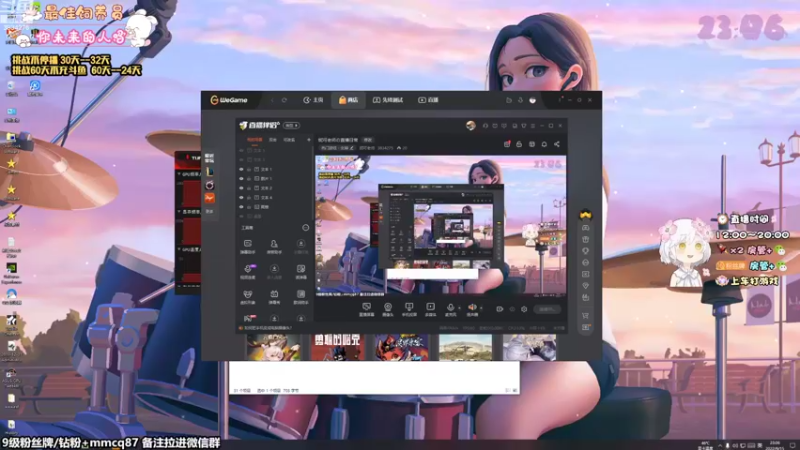Open the version dropdown beside 直播伴侣 logo

click(x=292, y=126)
